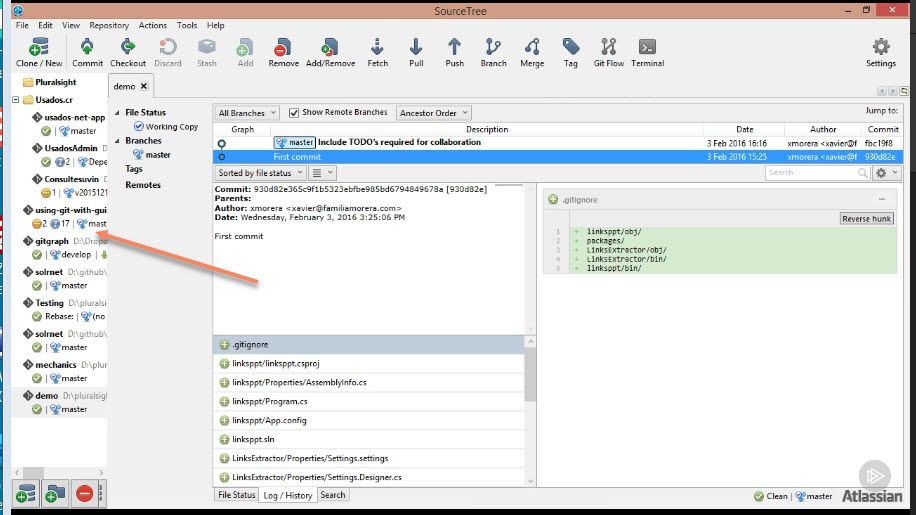The height and width of the screenshot is (515, 916).
Task: Switch to the Search bottom tab
Action: tap(333, 495)
